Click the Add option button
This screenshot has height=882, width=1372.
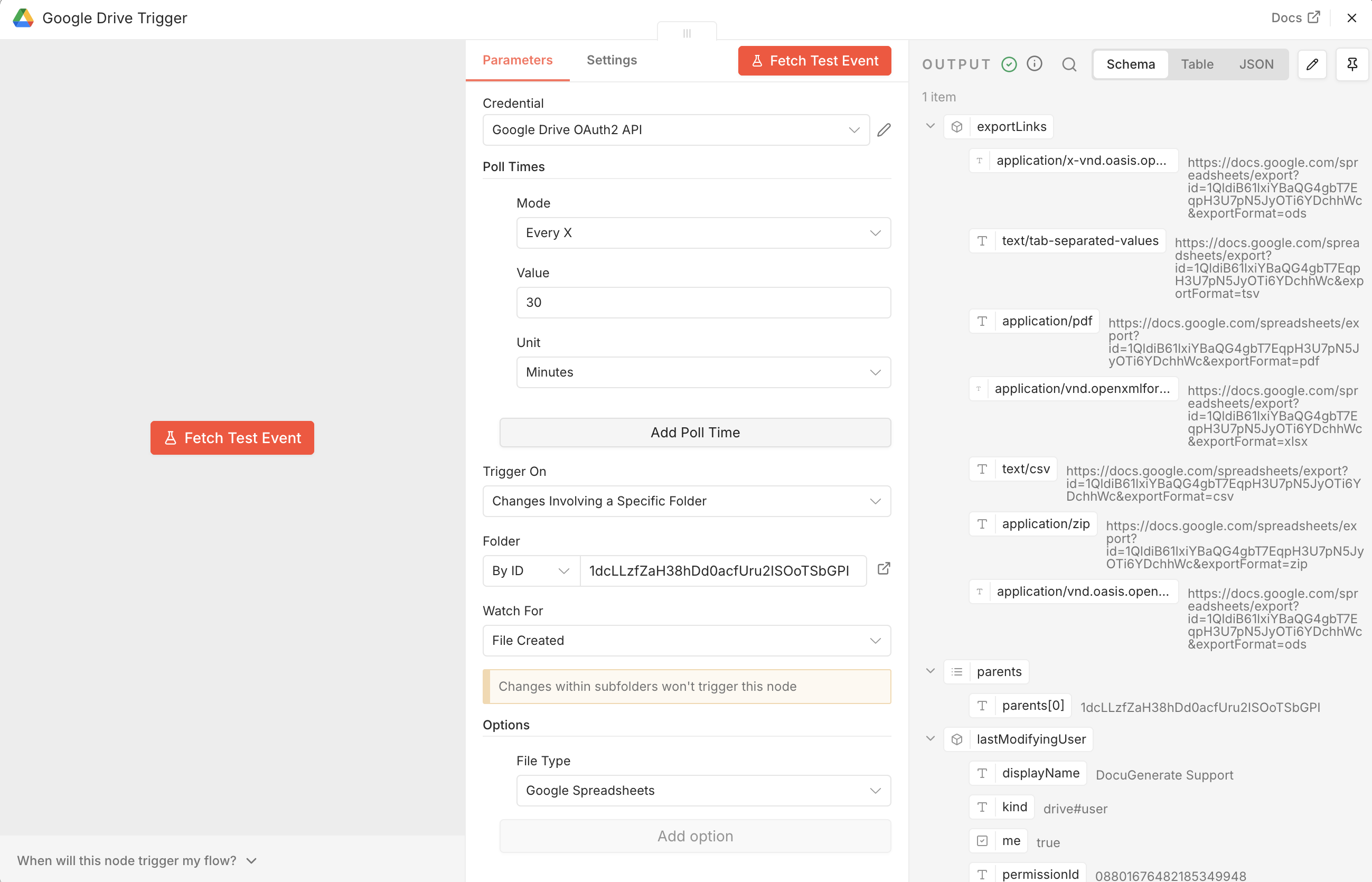pyautogui.click(x=694, y=836)
